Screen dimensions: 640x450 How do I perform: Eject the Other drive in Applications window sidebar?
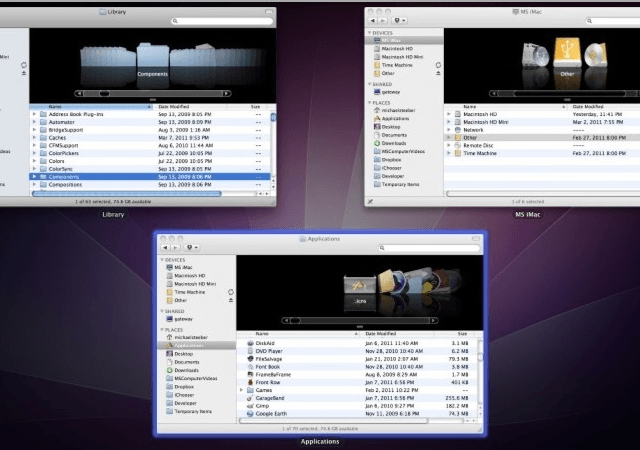pos(231,300)
